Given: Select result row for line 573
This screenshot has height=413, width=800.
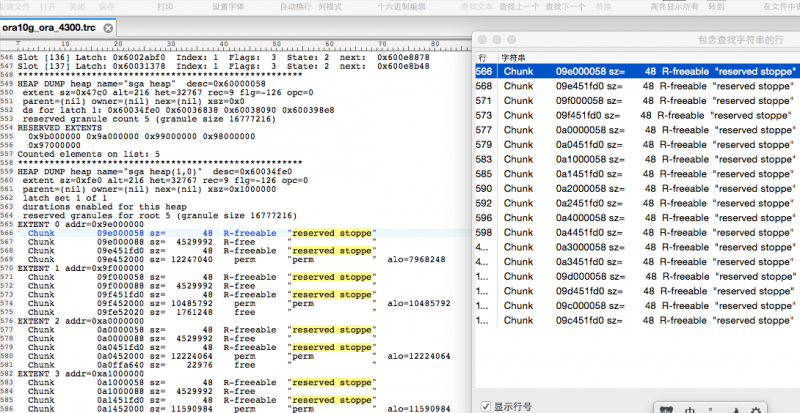Looking at the screenshot, I should tap(638, 115).
